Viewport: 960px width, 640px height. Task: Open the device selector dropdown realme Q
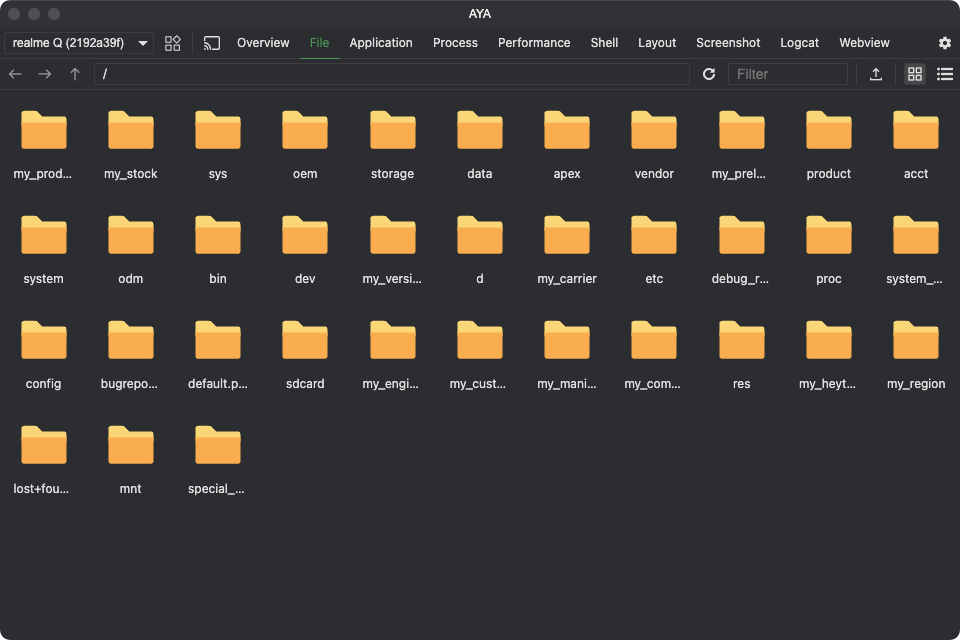tap(78, 43)
